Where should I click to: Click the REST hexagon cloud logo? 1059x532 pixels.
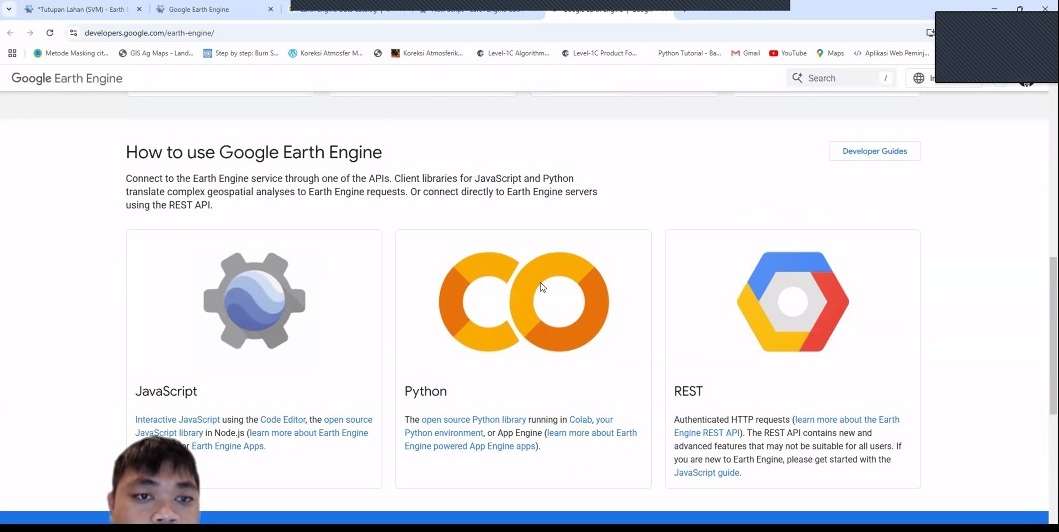[x=793, y=302]
